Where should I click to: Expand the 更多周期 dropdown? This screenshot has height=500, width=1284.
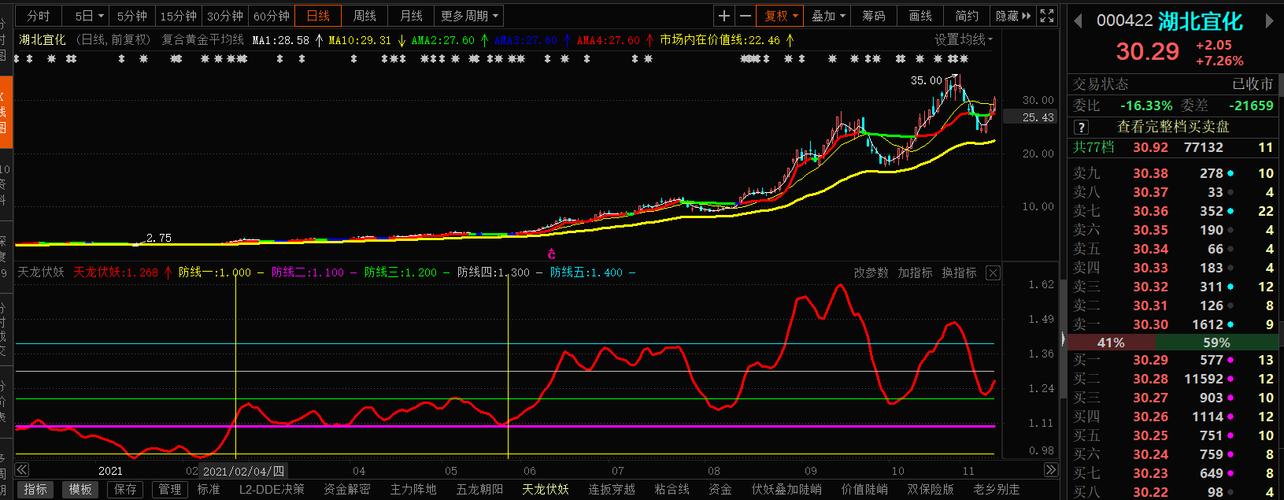point(470,16)
